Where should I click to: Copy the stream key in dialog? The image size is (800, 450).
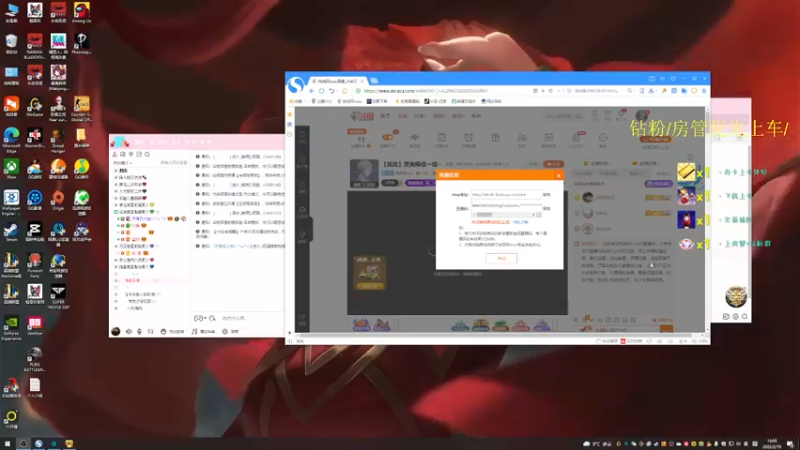(546, 209)
